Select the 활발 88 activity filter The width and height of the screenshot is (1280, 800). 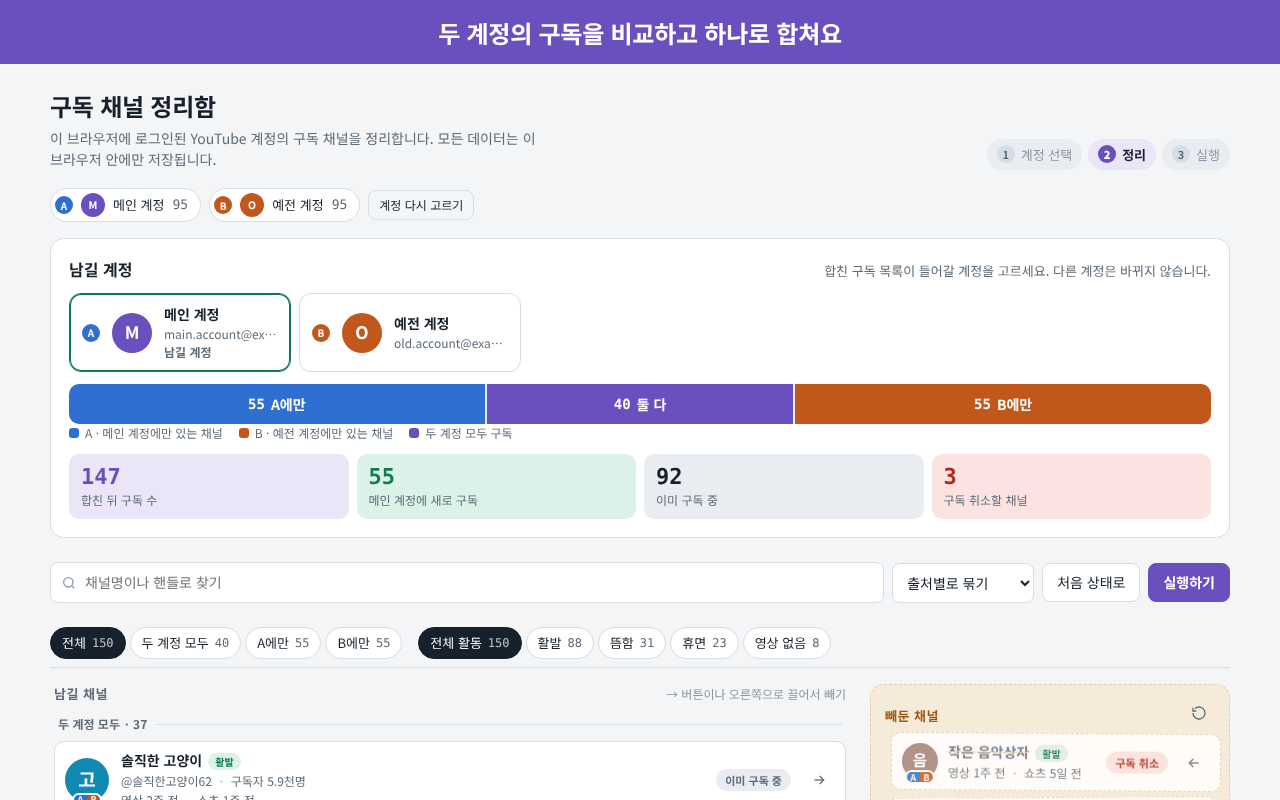pos(560,643)
